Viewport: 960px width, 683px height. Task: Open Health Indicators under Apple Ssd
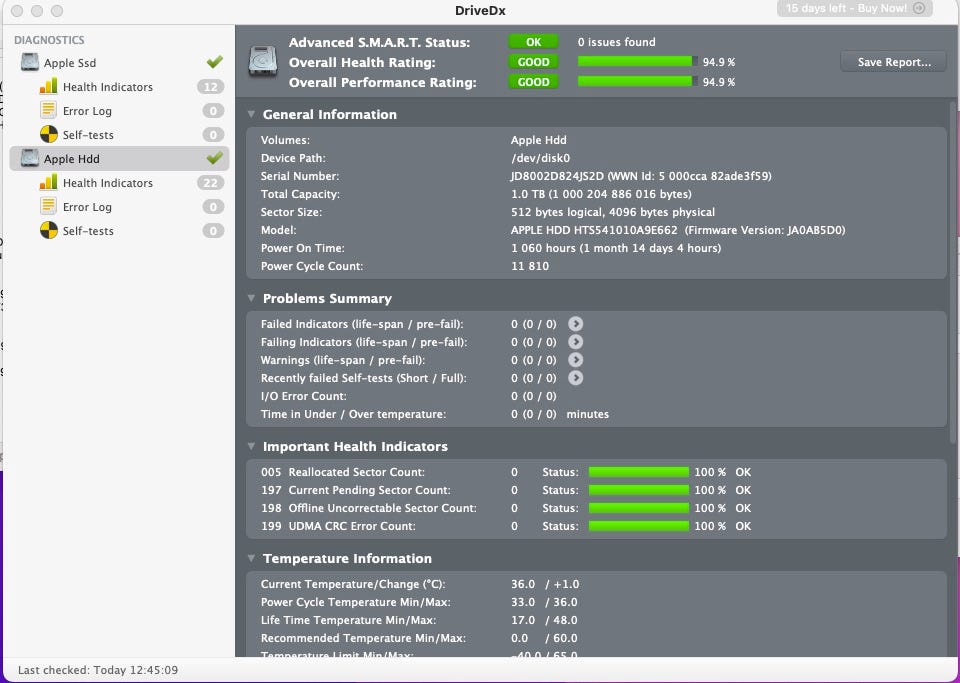[x=107, y=87]
